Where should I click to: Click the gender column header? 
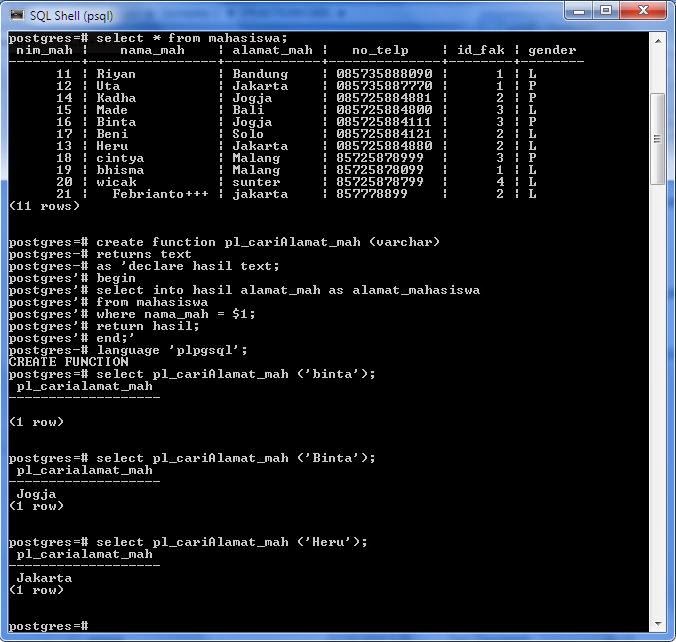(552, 50)
